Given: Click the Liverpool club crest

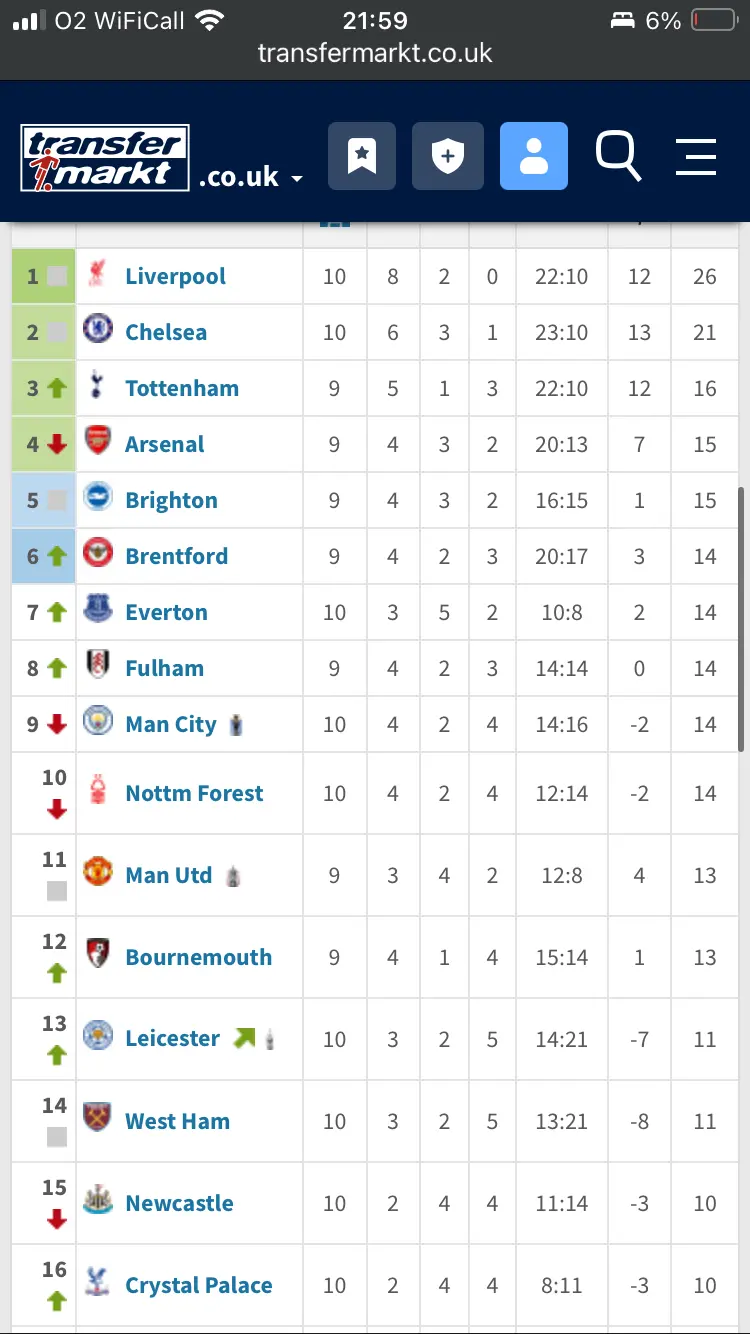Looking at the screenshot, I should pos(98,275).
